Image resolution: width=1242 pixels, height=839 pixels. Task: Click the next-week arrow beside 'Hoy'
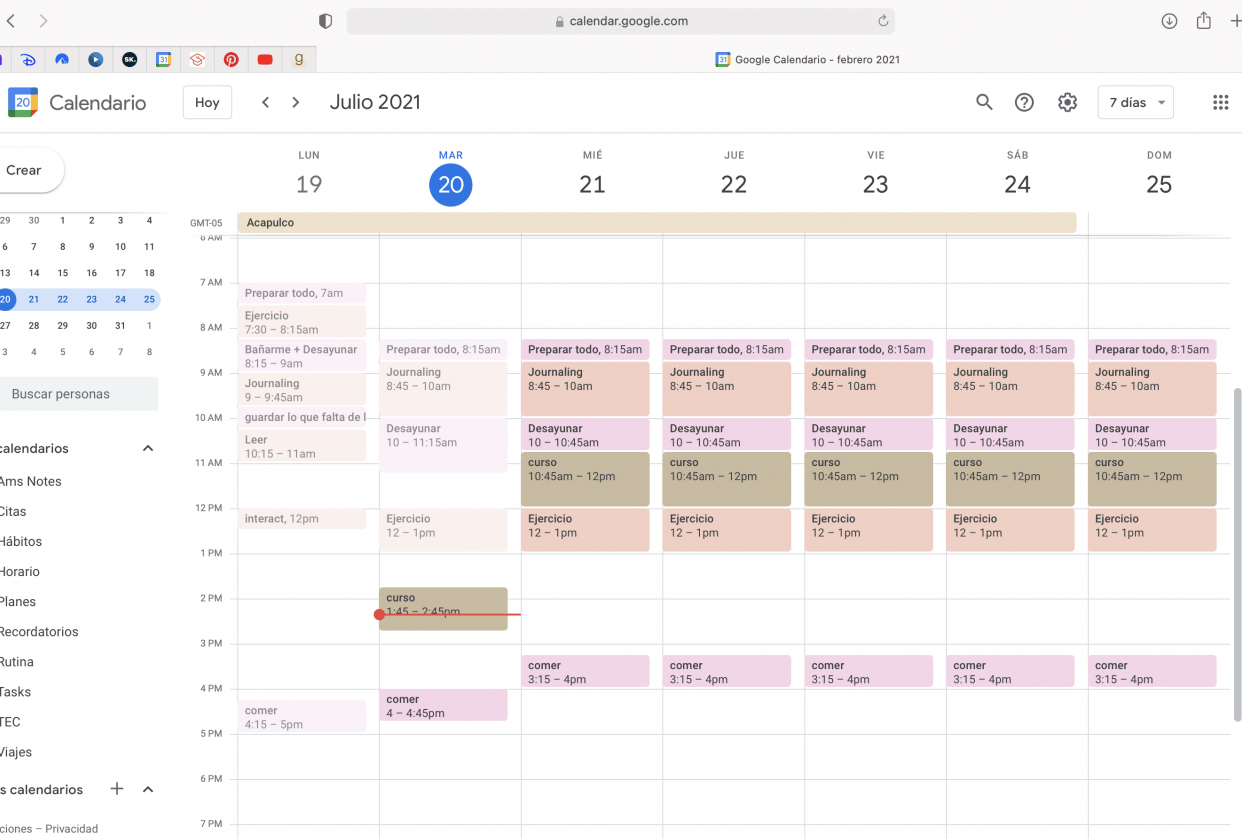[296, 102]
